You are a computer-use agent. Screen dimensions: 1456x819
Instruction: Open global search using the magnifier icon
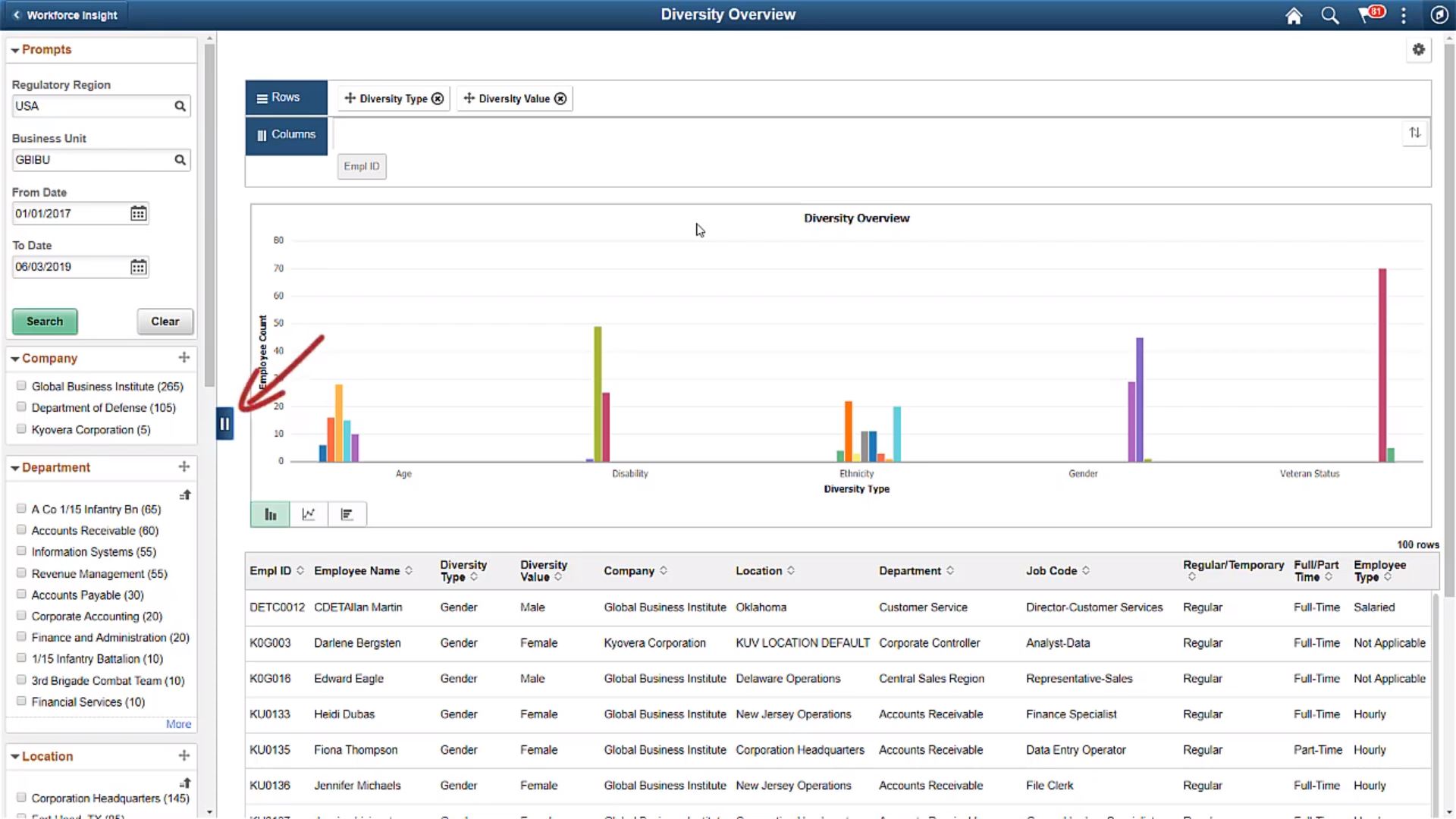pyautogui.click(x=1329, y=15)
